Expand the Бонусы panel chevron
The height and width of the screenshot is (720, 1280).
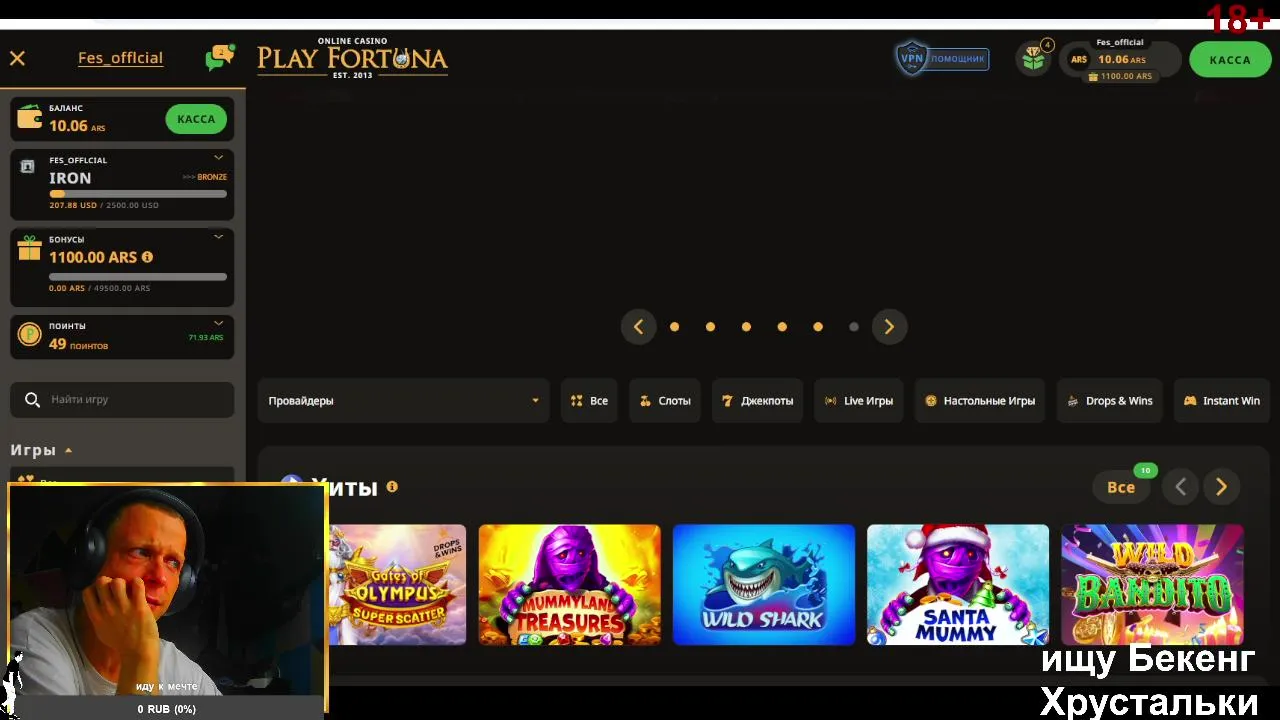(218, 237)
